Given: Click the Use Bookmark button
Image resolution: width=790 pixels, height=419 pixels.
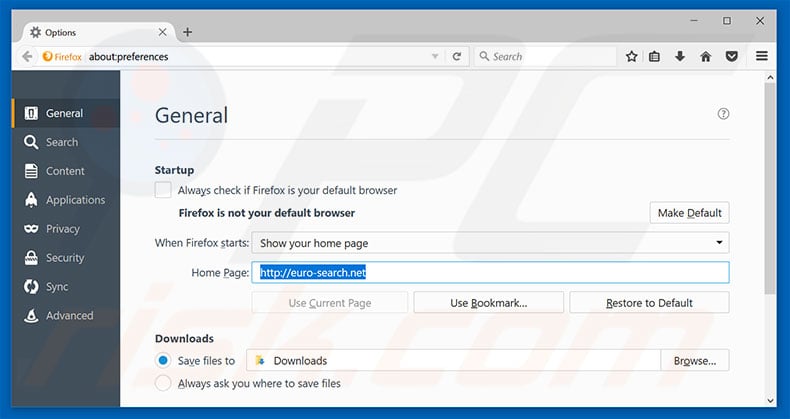Looking at the screenshot, I should coord(488,303).
